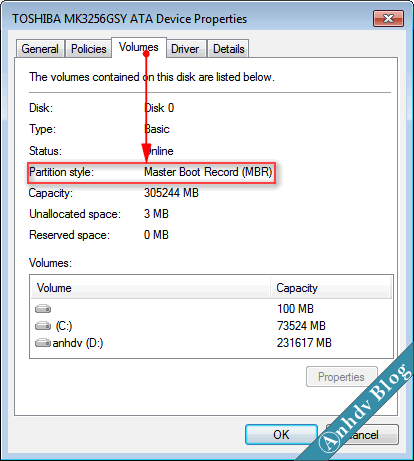Click the 305244 MB capacity value
Viewport: 414px width, 461px height.
click(171, 193)
